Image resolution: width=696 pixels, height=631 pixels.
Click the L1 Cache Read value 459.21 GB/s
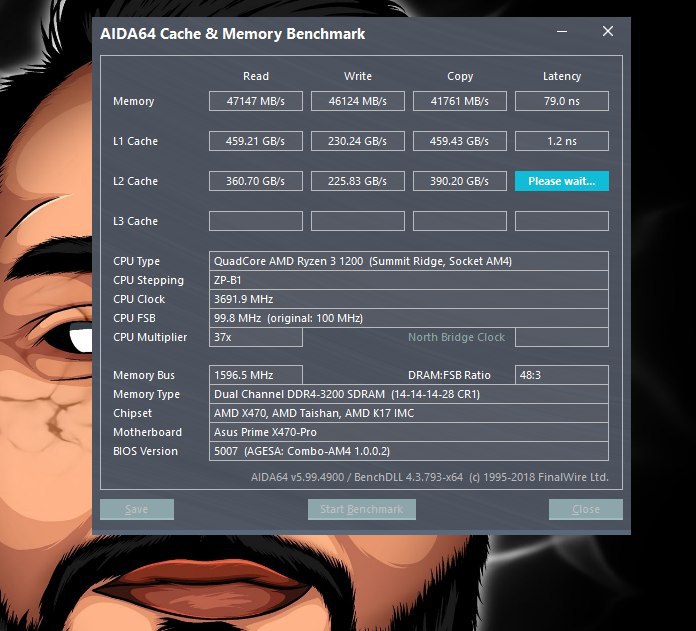(256, 141)
